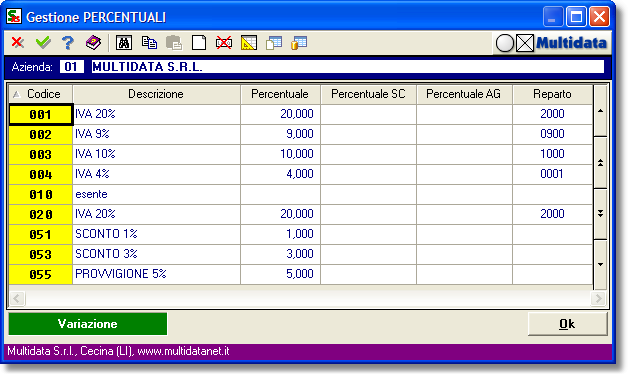Click the binoculars search icon
The width and height of the screenshot is (628, 376).
click(x=124, y=42)
